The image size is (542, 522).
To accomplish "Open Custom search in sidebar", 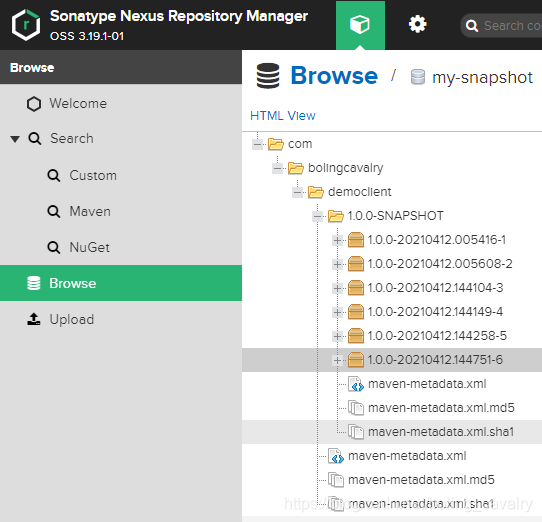I will point(121,176).
